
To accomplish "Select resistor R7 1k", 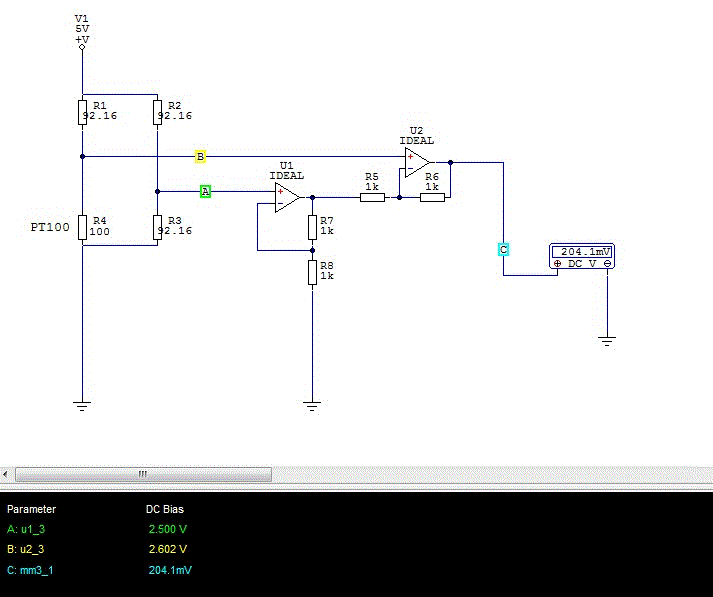I will [x=312, y=227].
